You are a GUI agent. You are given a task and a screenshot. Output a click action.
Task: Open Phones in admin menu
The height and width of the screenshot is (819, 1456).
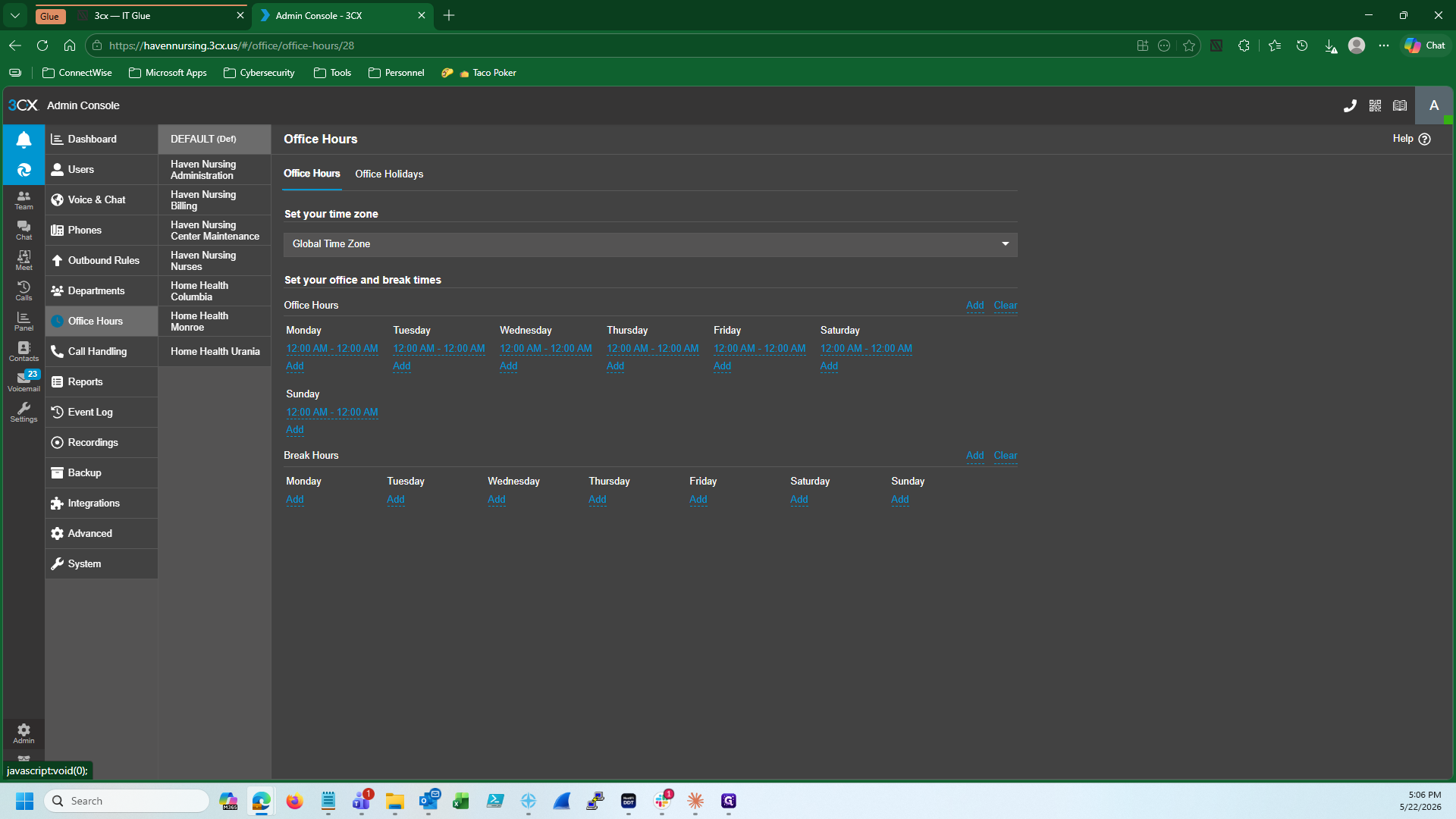[x=101, y=231]
